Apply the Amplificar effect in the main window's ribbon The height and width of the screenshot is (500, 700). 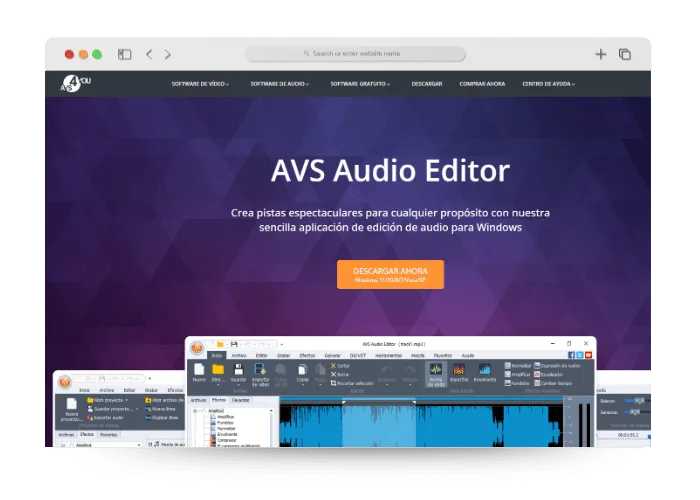(517, 374)
